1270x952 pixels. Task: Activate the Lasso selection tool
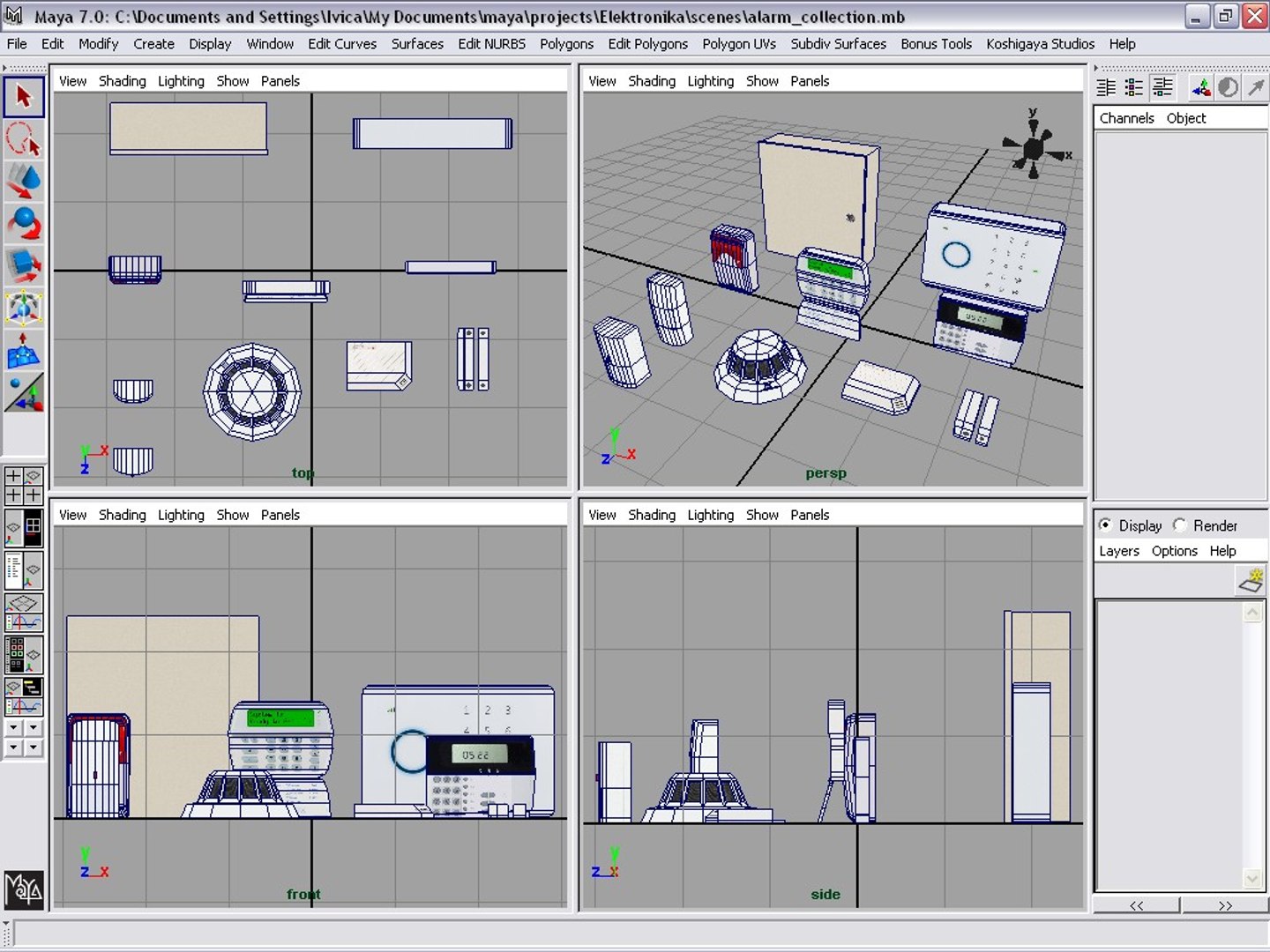pyautogui.click(x=24, y=139)
